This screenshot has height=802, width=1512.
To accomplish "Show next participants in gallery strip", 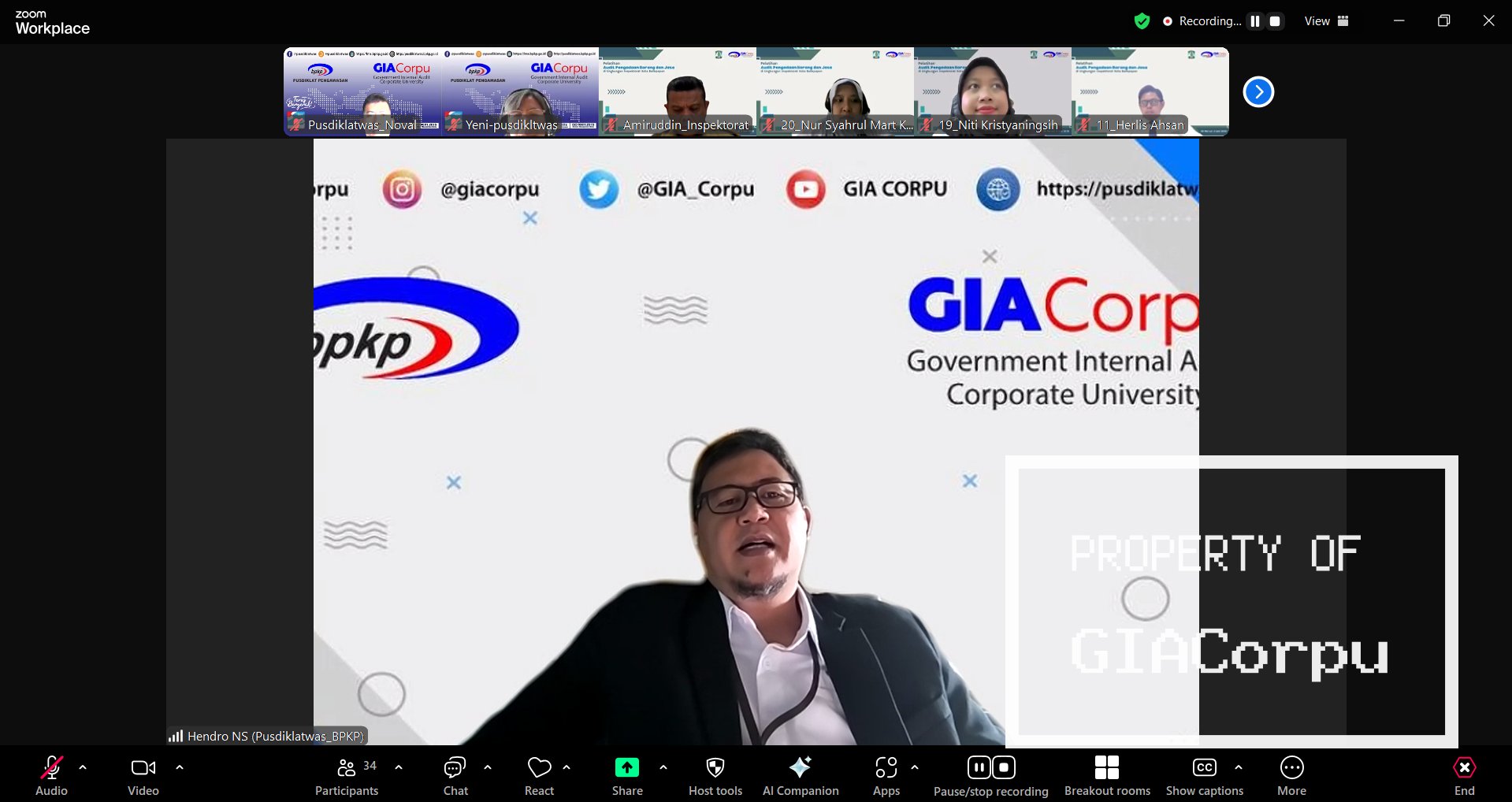I will point(1258,92).
